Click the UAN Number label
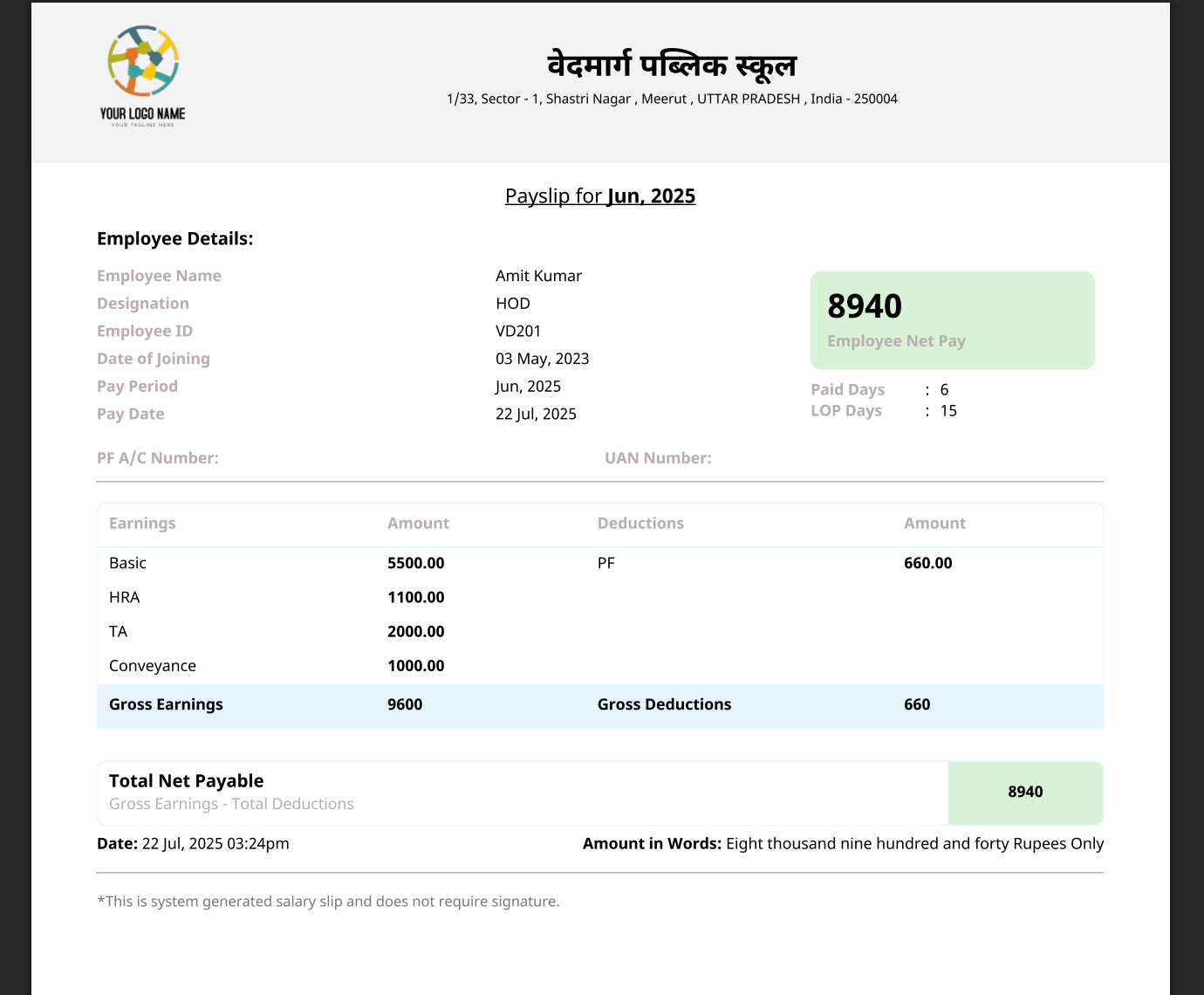 (659, 457)
